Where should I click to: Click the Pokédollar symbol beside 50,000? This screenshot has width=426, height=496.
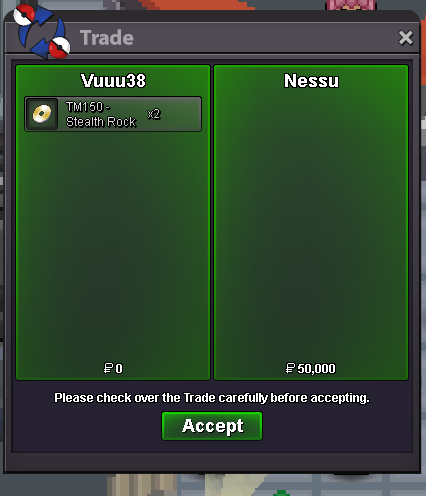290,368
